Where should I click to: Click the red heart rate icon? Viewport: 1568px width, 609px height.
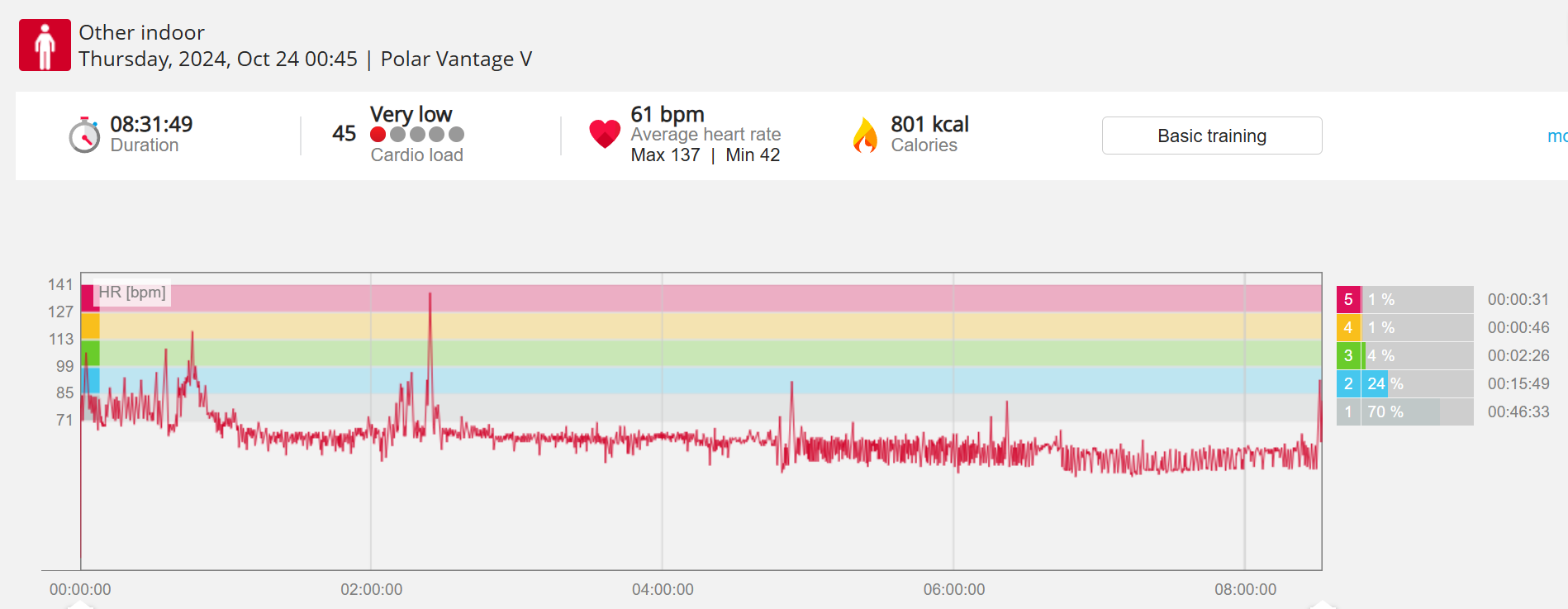coord(605,134)
